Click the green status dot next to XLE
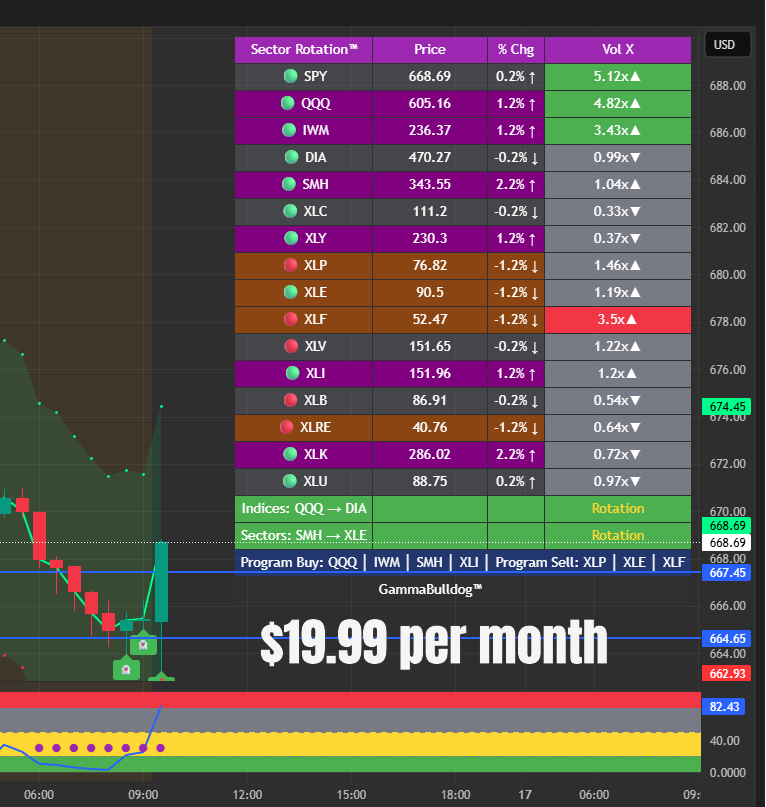The image size is (766, 807). pos(290,292)
